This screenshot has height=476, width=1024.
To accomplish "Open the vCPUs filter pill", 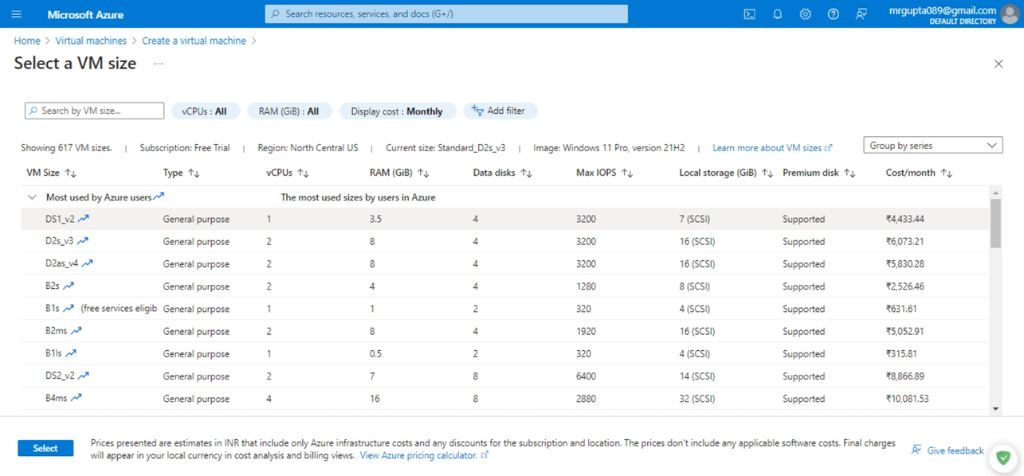I will (x=205, y=112).
